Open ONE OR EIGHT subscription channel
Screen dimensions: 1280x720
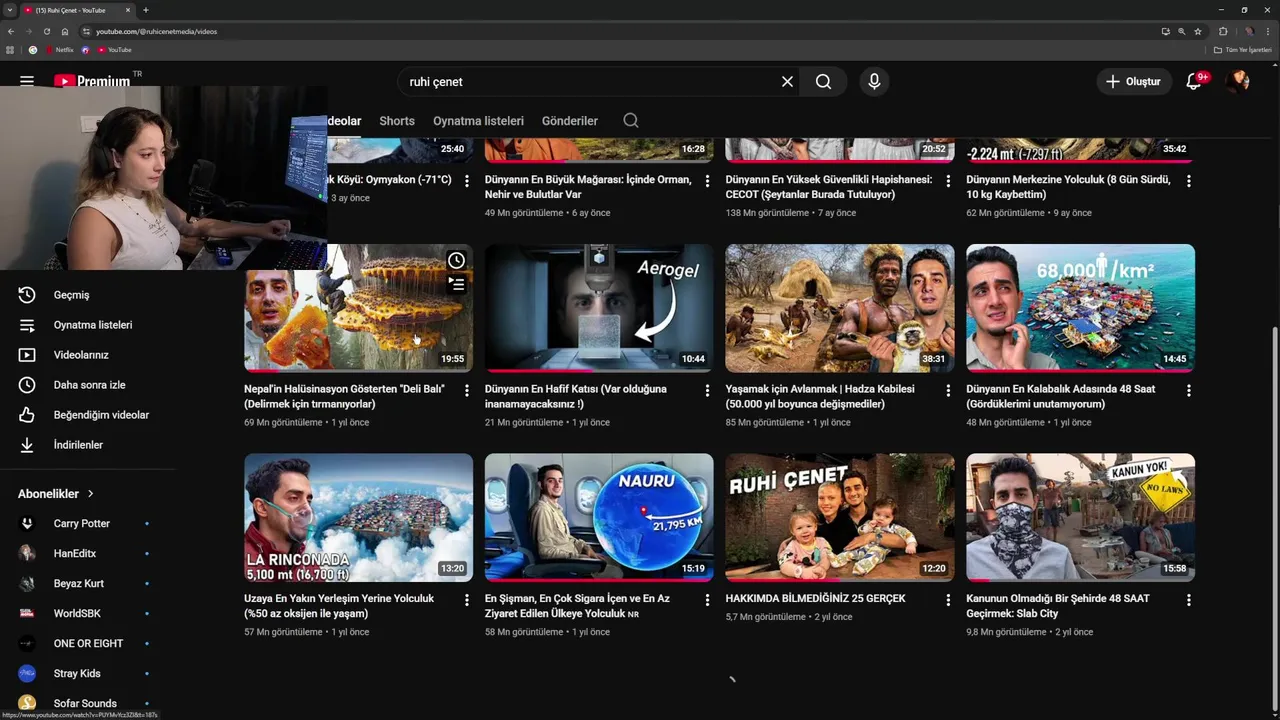pos(88,644)
